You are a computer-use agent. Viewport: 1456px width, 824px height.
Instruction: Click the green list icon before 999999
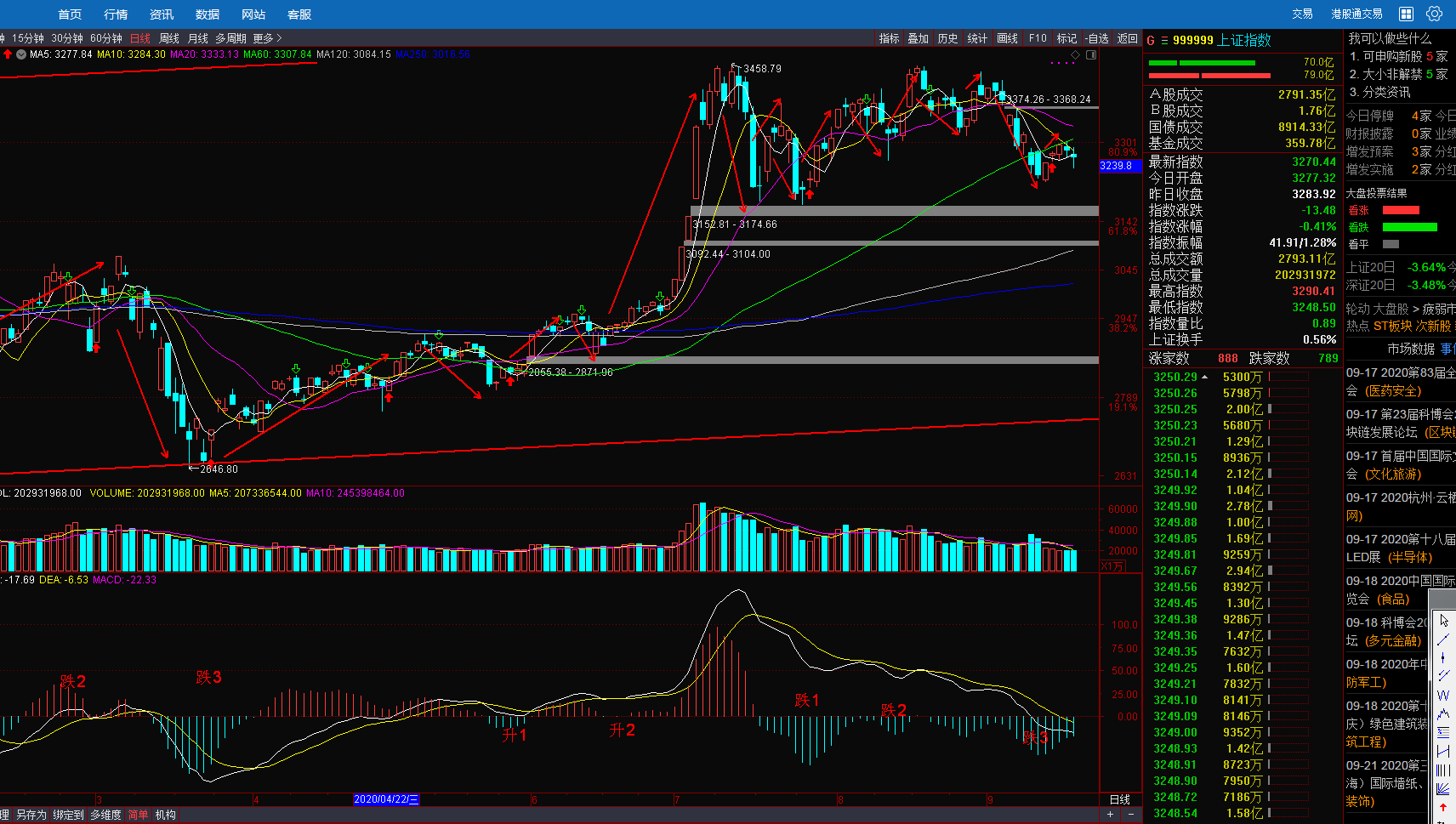tap(1164, 40)
